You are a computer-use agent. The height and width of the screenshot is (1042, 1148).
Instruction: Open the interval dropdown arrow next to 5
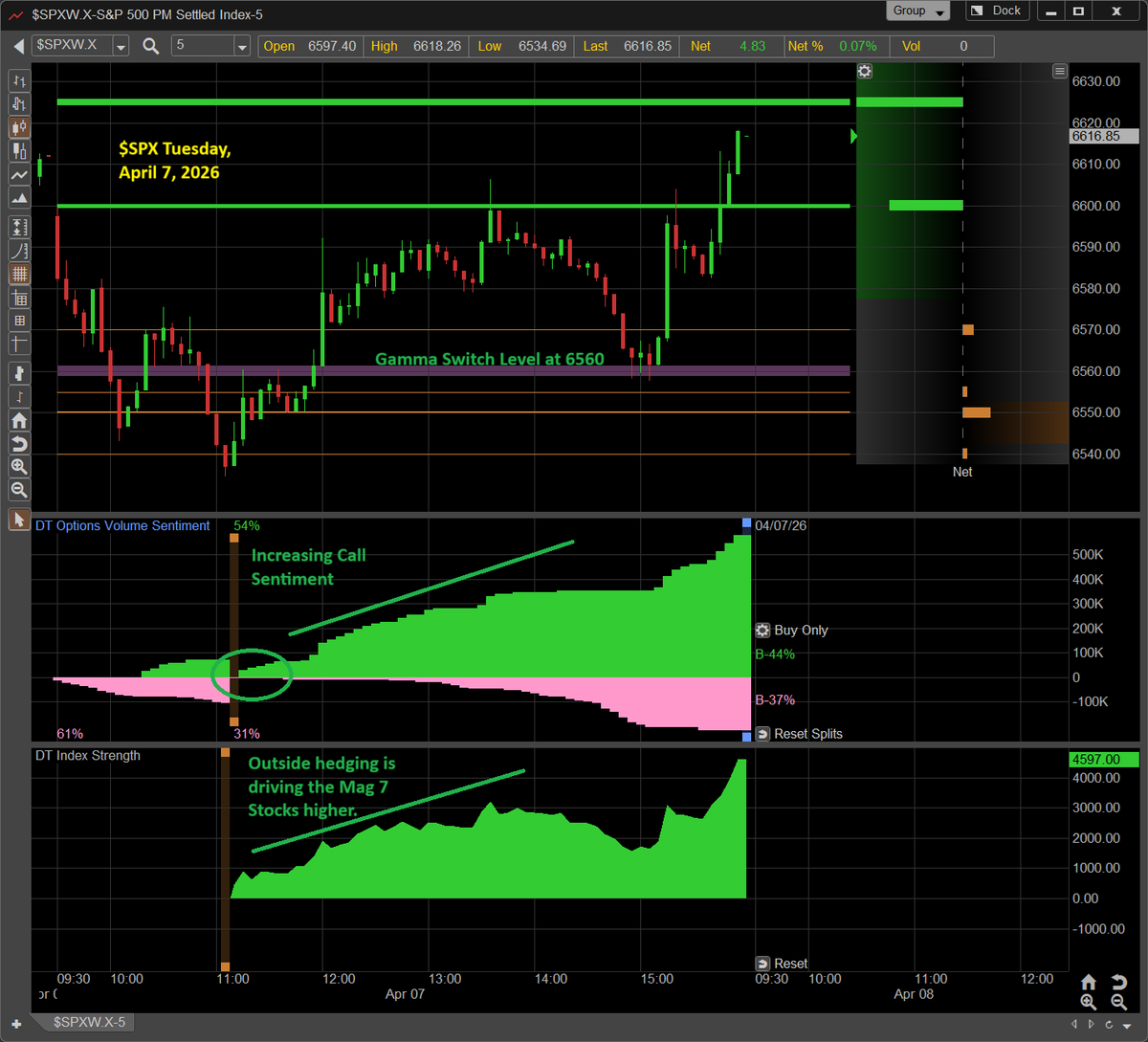pos(241,46)
